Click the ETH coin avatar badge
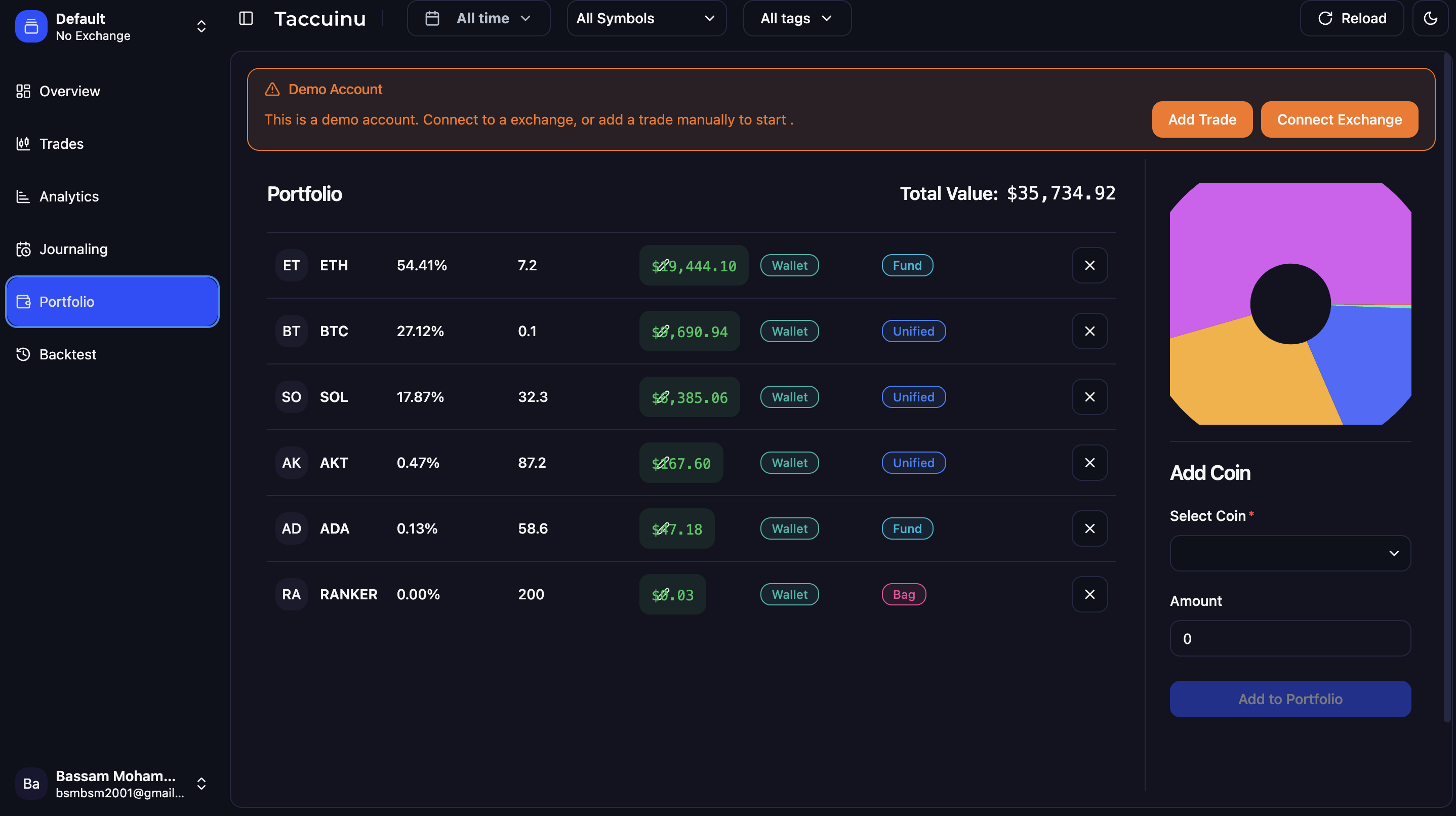The height and width of the screenshot is (816, 1456). 291,265
